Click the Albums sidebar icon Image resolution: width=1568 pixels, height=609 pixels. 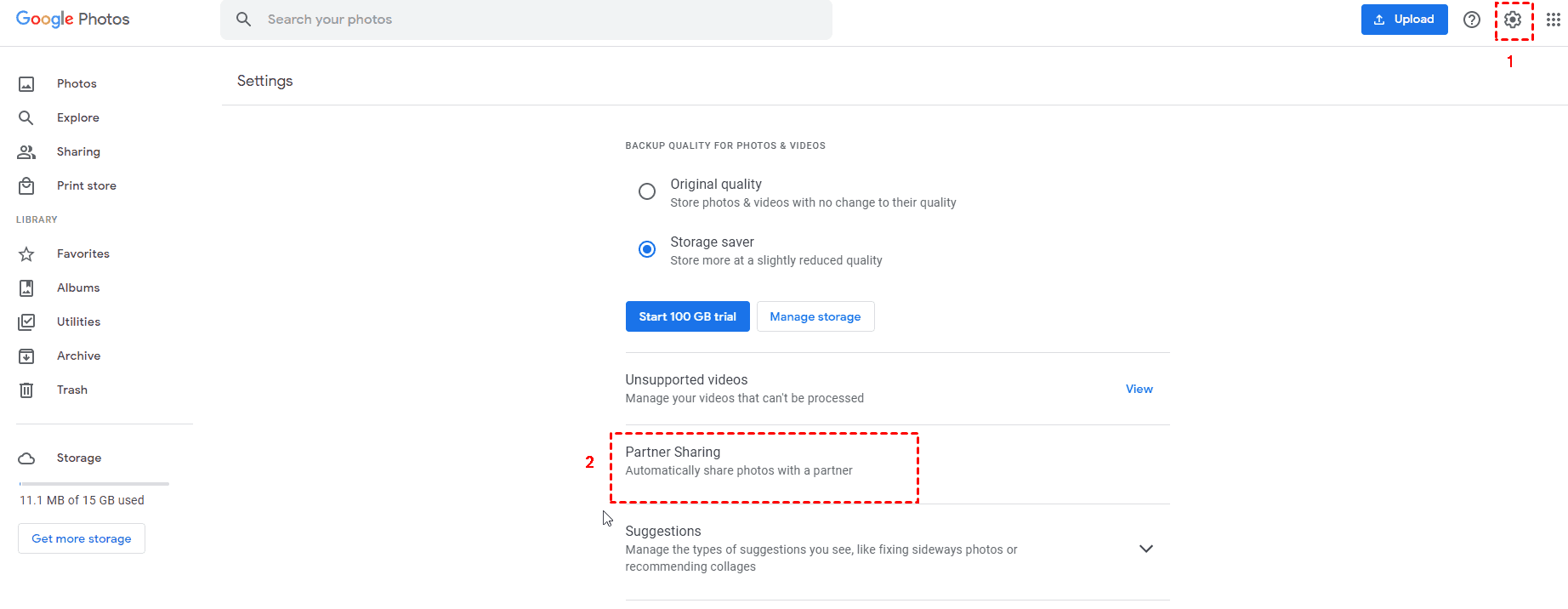coord(26,287)
